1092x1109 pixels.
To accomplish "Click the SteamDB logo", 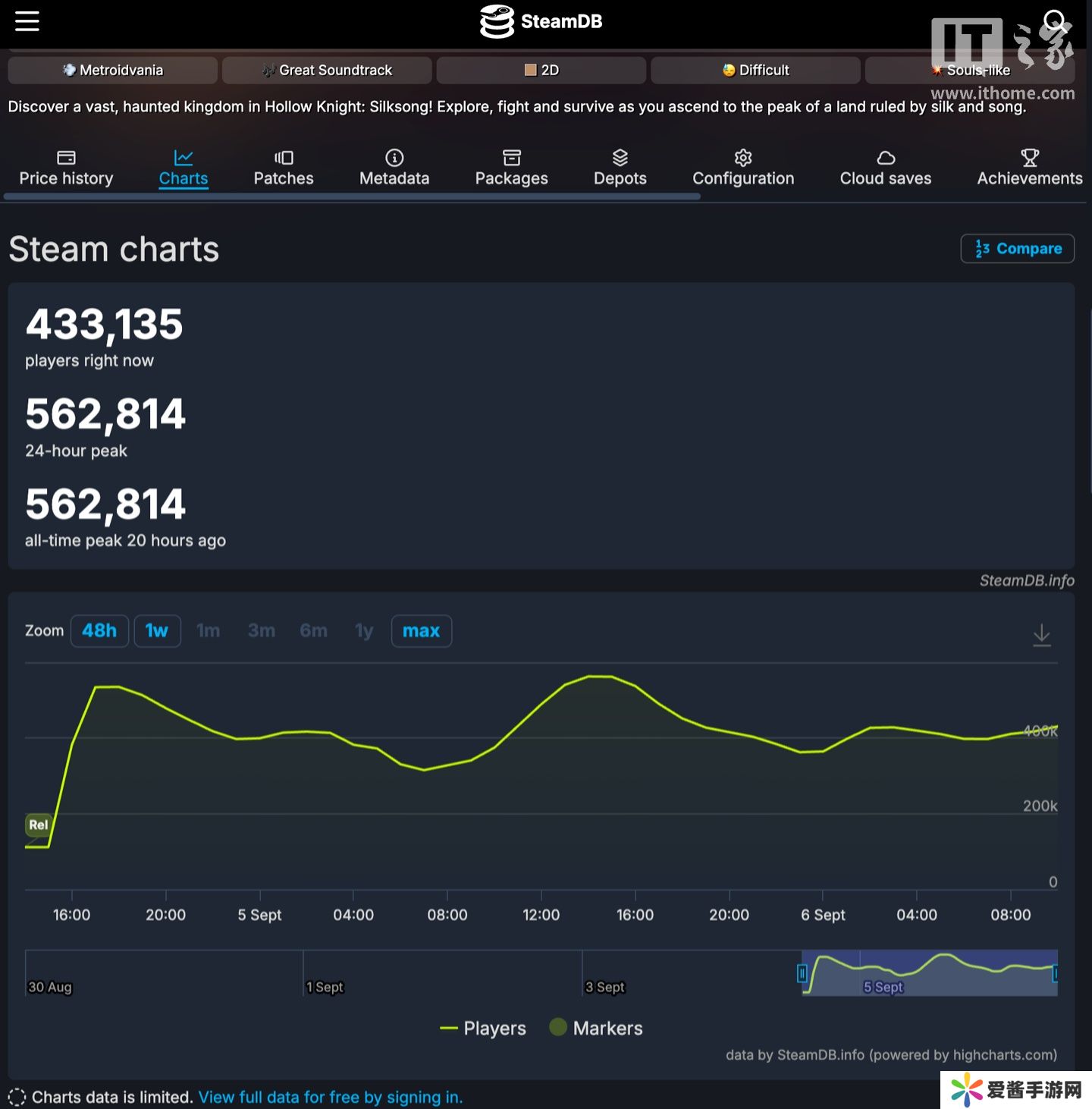I will (x=541, y=21).
